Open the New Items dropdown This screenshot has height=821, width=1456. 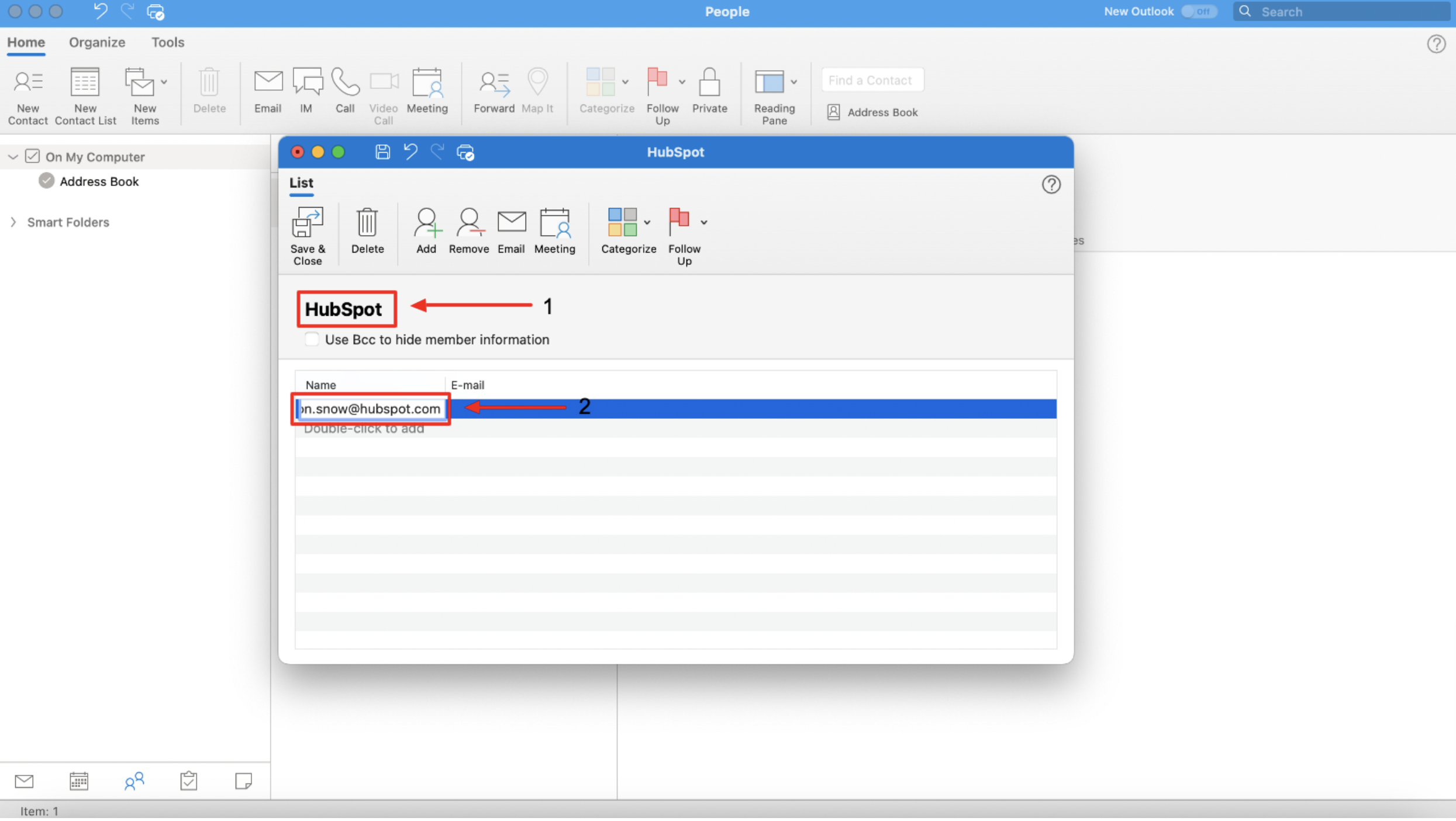[164, 82]
